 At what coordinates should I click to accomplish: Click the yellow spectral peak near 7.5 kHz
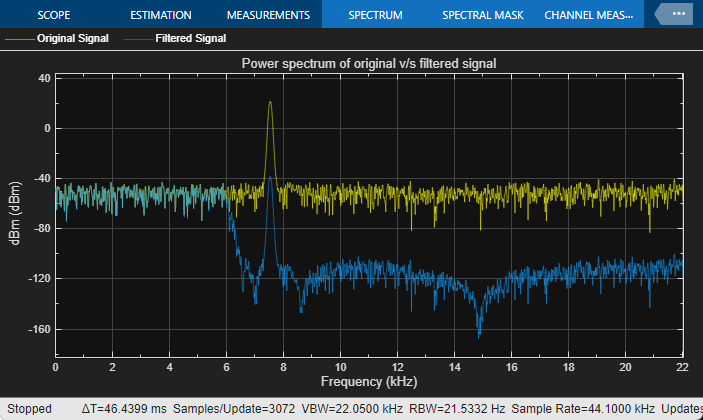point(270,103)
